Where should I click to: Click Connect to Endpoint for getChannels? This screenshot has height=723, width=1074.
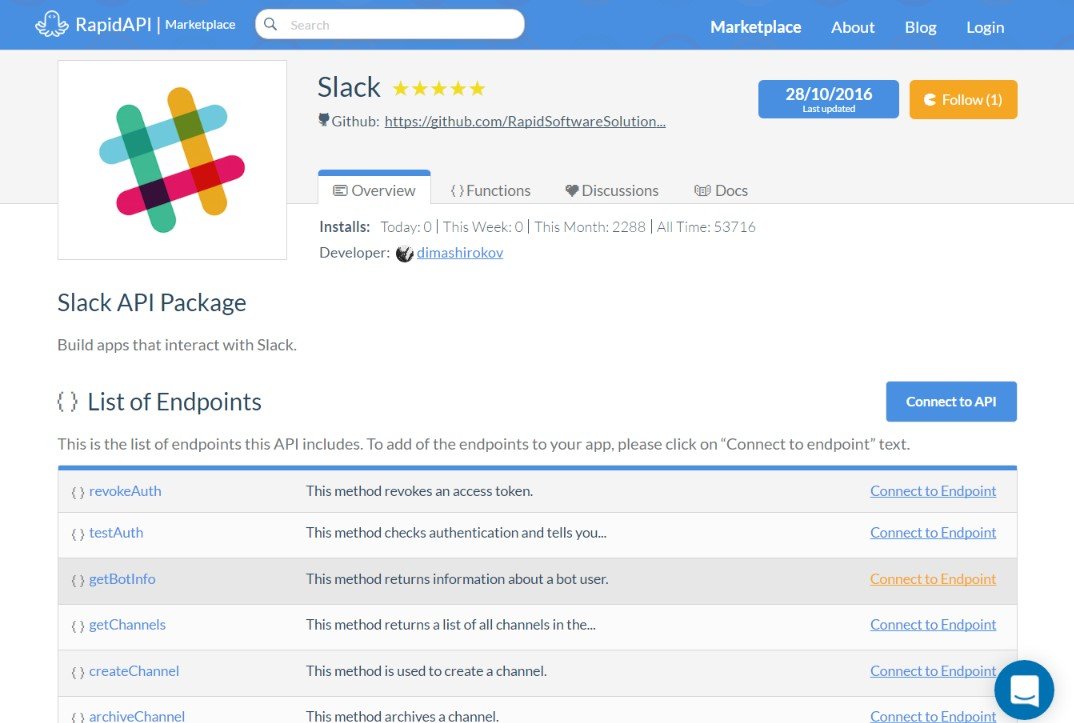point(933,624)
